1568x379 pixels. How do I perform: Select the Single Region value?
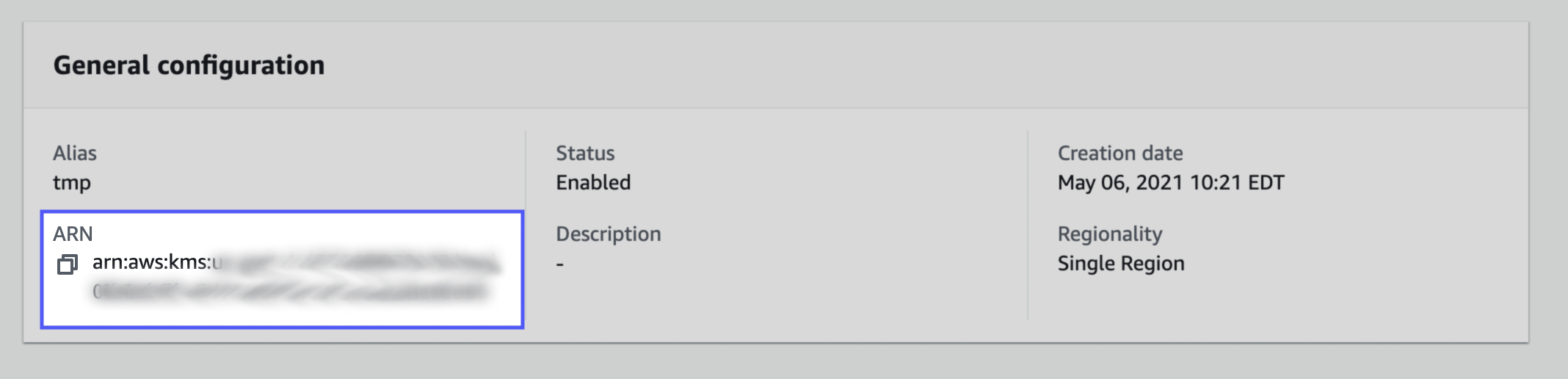pos(1121,264)
